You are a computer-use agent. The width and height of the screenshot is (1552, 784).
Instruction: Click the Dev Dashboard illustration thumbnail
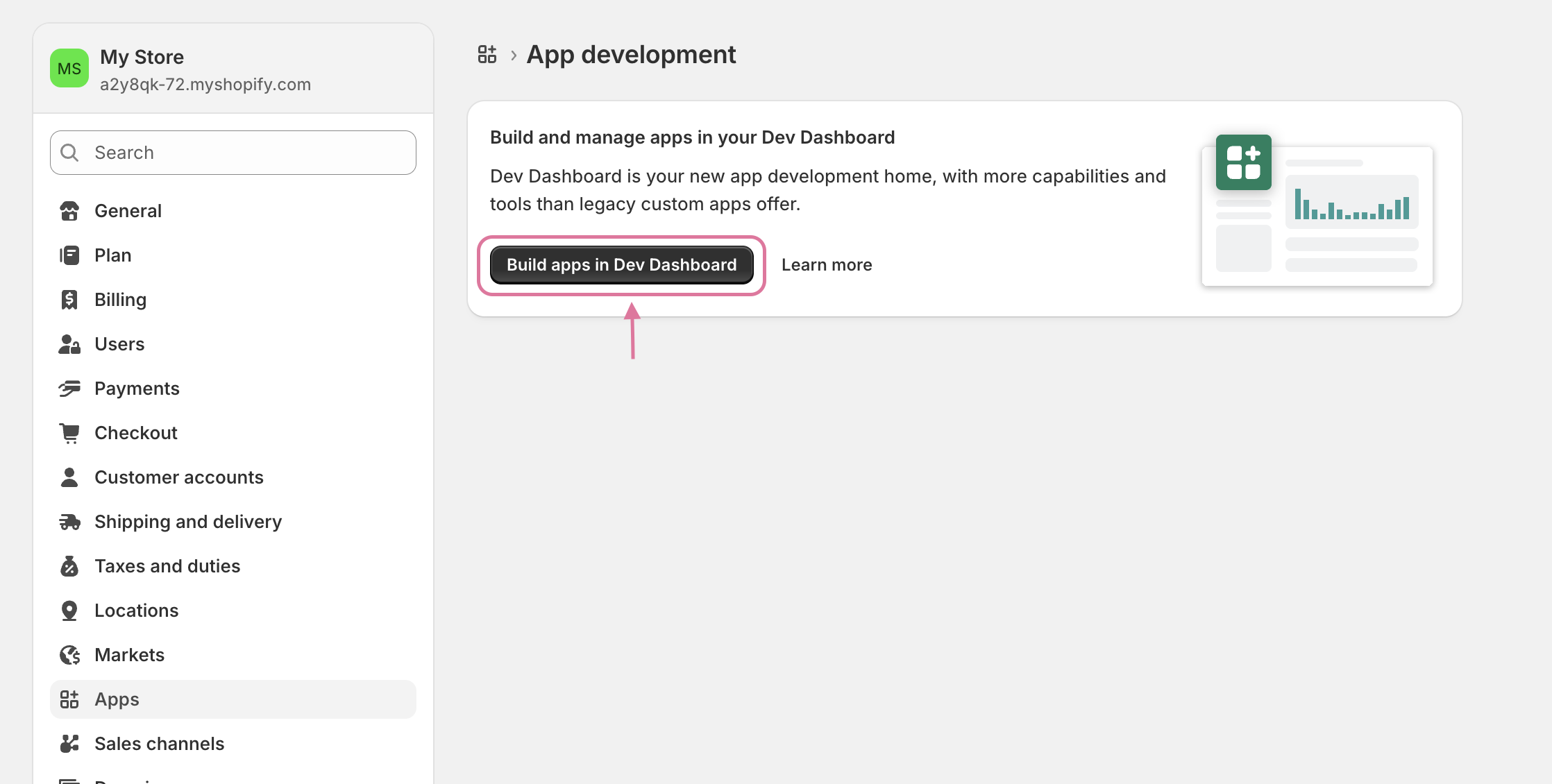[x=1317, y=211]
